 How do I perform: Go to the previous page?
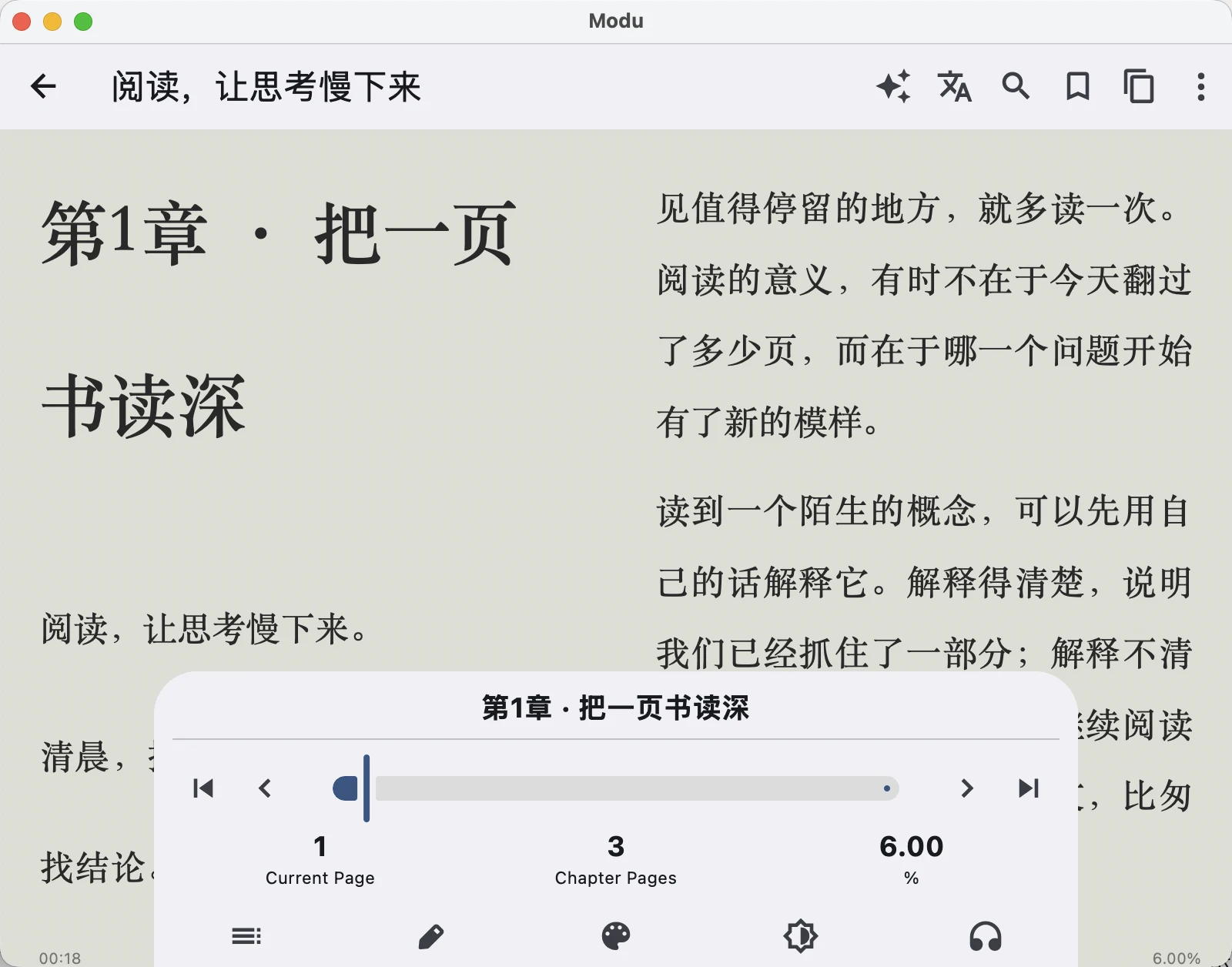[265, 788]
